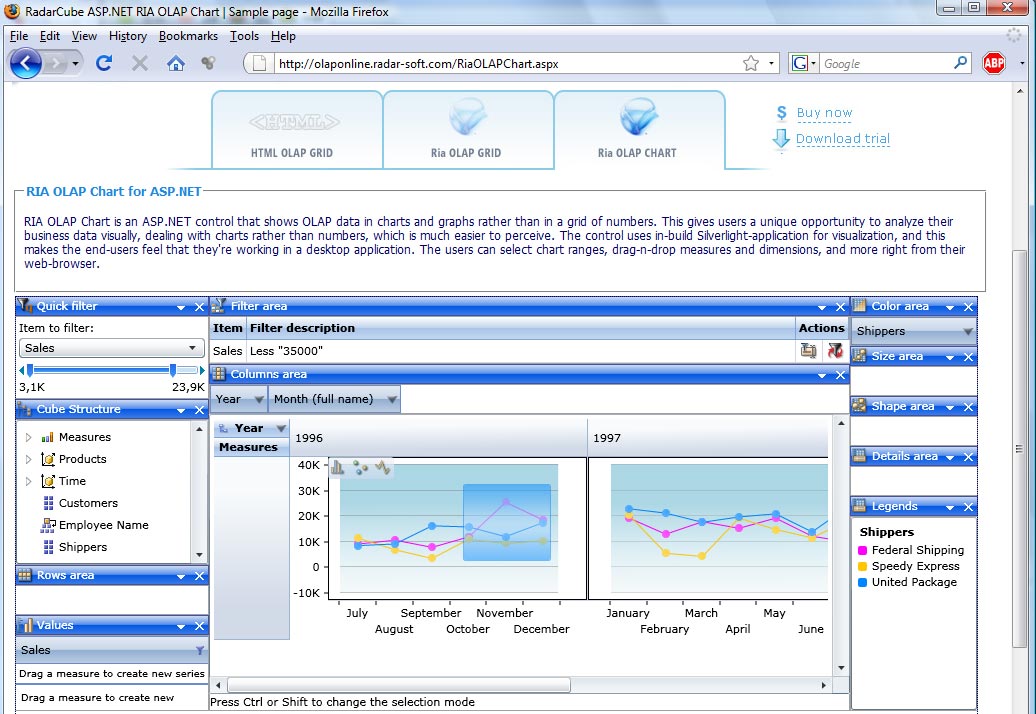Reload the page with the refresh icon
This screenshot has height=714, width=1036.
104,63
